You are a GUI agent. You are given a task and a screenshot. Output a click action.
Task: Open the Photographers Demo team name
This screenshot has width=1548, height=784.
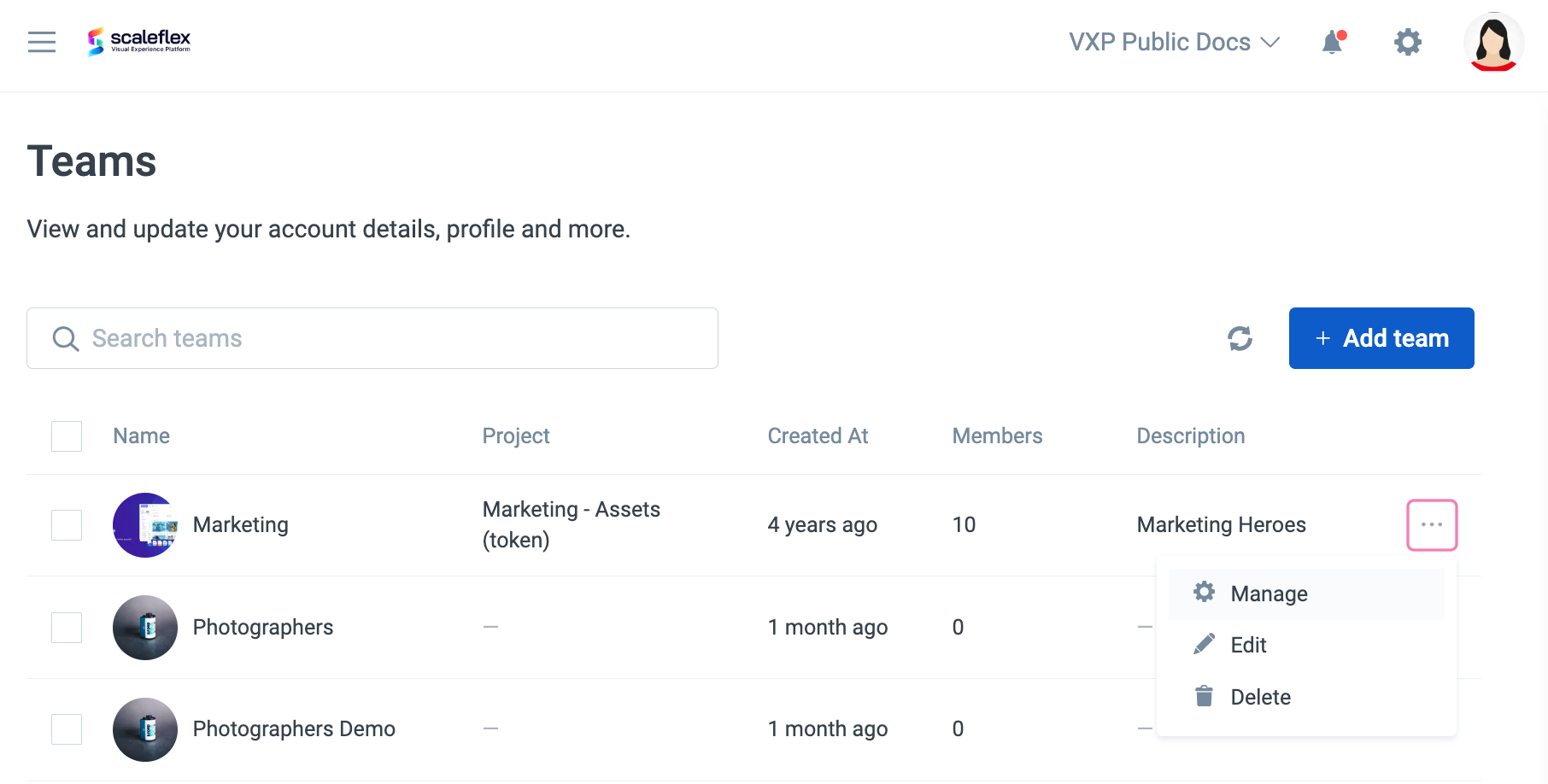tap(294, 729)
